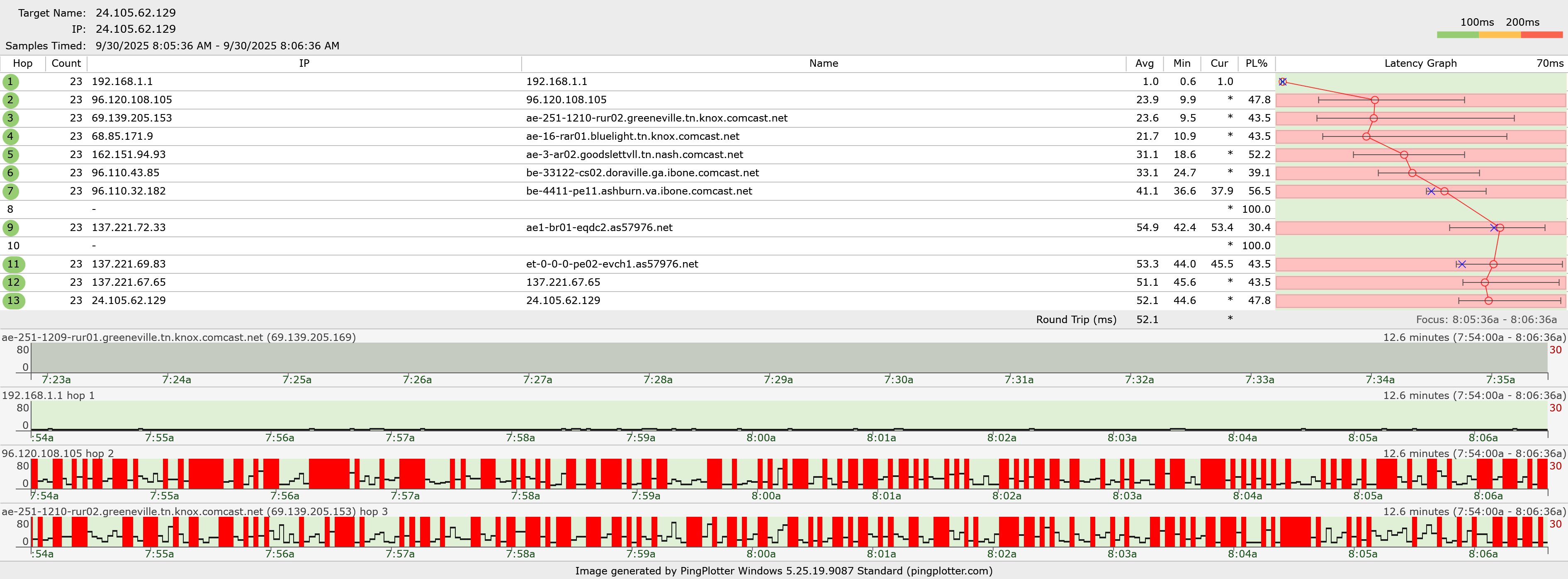Select the green hop 5 circle icon

point(10,155)
